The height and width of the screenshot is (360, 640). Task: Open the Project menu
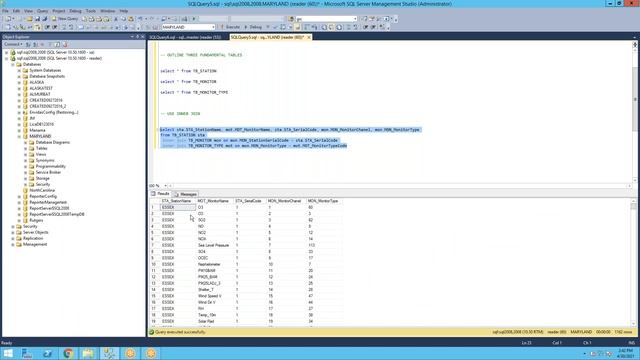coord(59,11)
